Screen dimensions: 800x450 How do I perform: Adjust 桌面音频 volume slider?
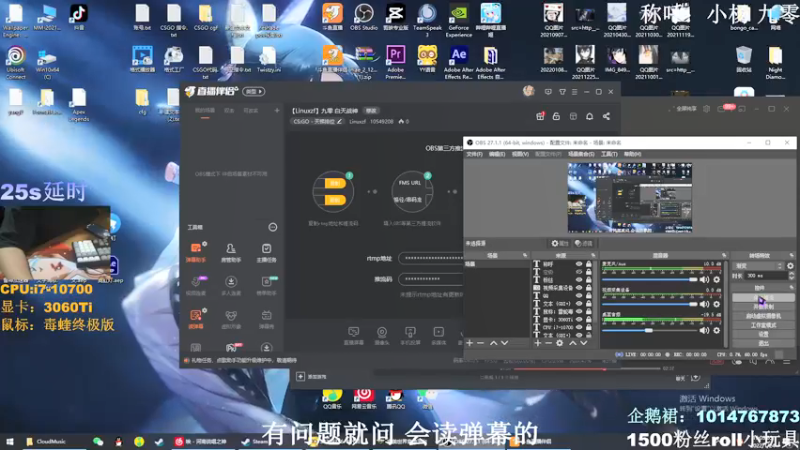click(649, 330)
